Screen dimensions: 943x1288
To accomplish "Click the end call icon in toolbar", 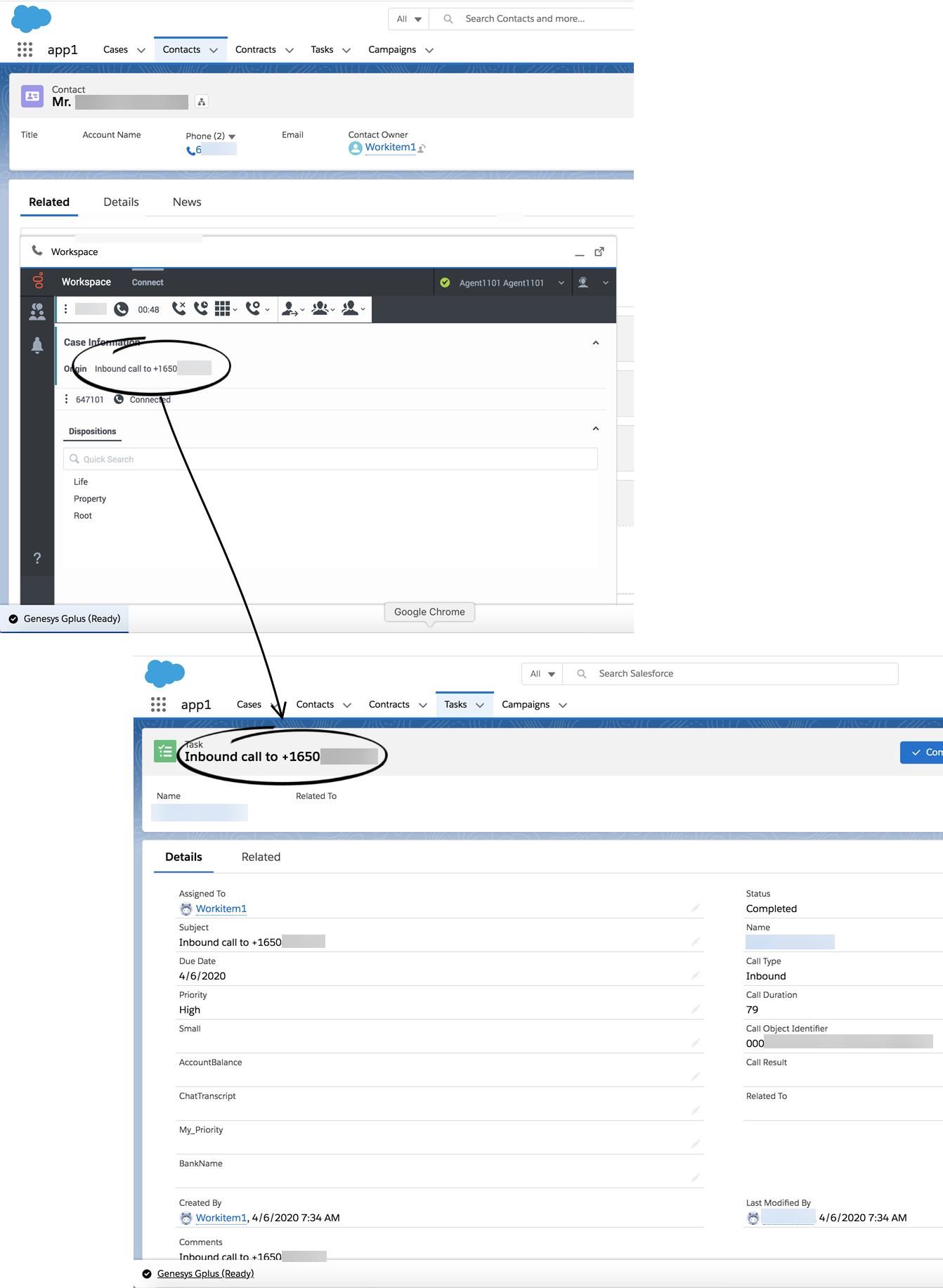I will coord(178,308).
